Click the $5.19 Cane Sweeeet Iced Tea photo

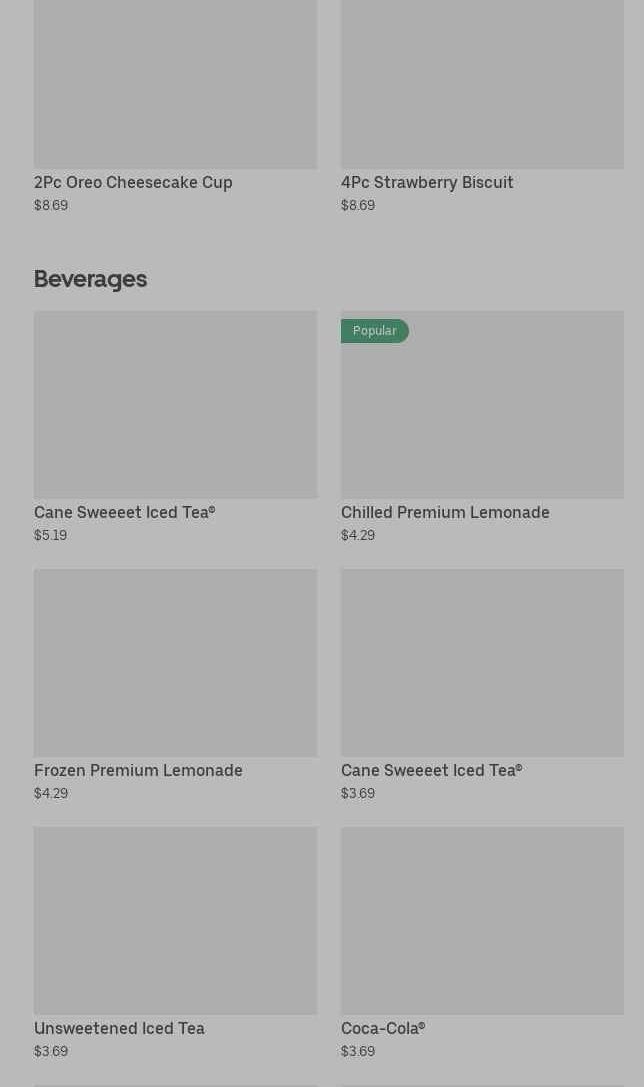[175, 404]
